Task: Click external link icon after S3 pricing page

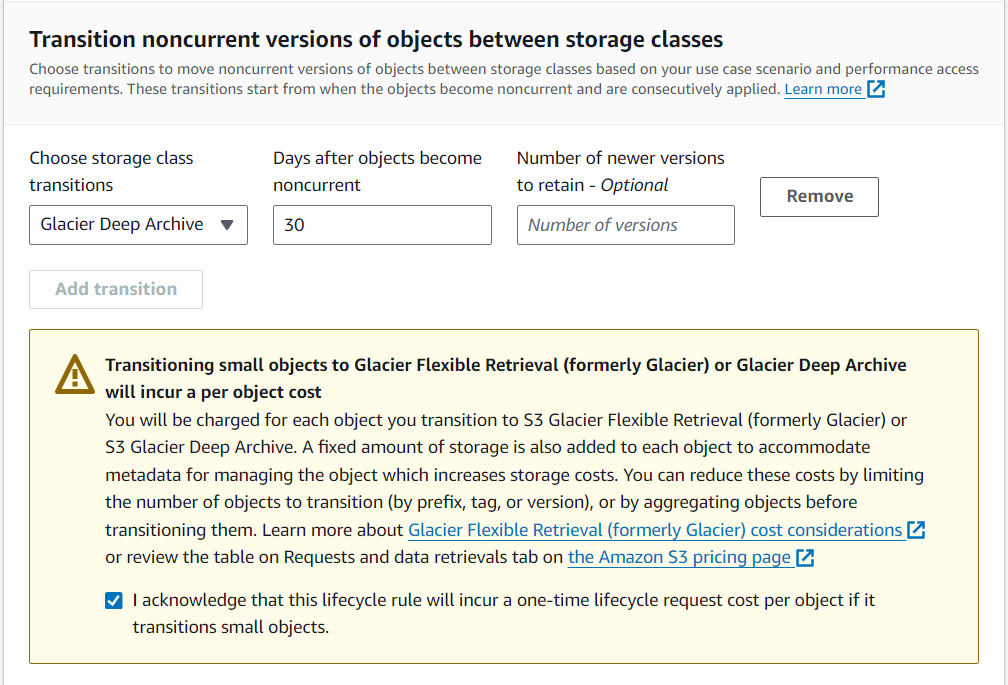Action: coord(805,557)
